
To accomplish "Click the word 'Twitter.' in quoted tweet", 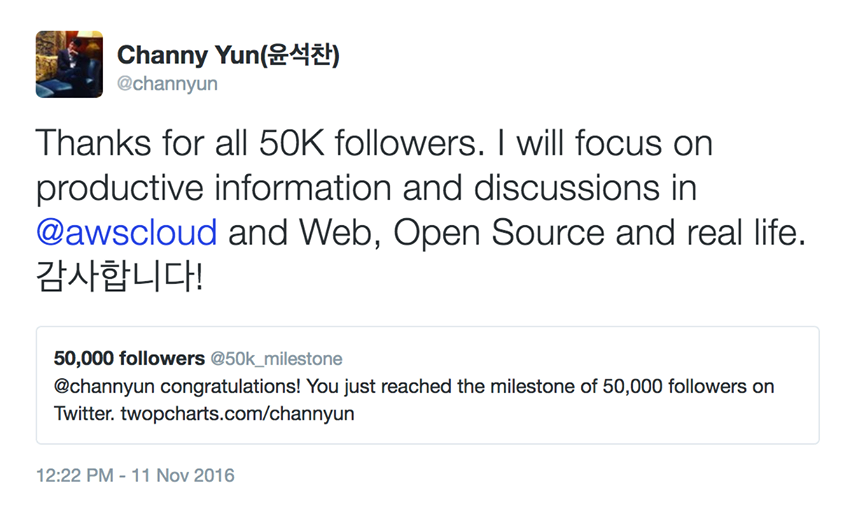I will 84,413.
